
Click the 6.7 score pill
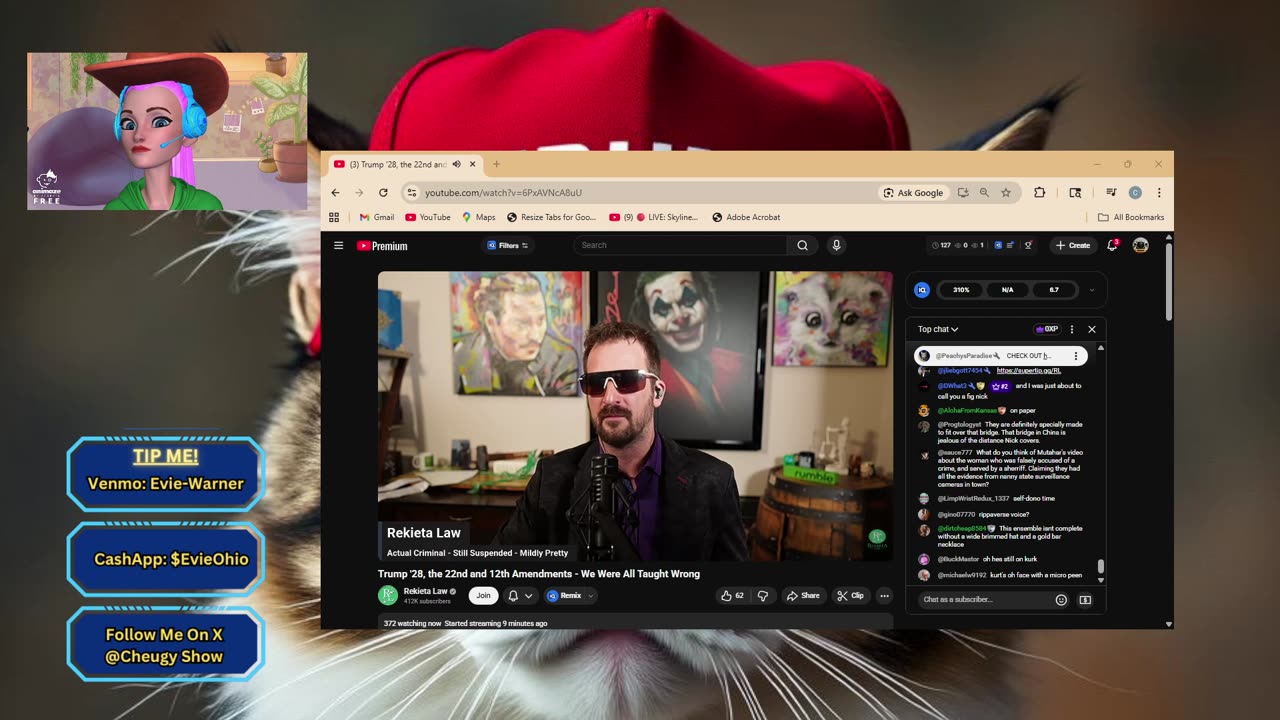(1054, 290)
